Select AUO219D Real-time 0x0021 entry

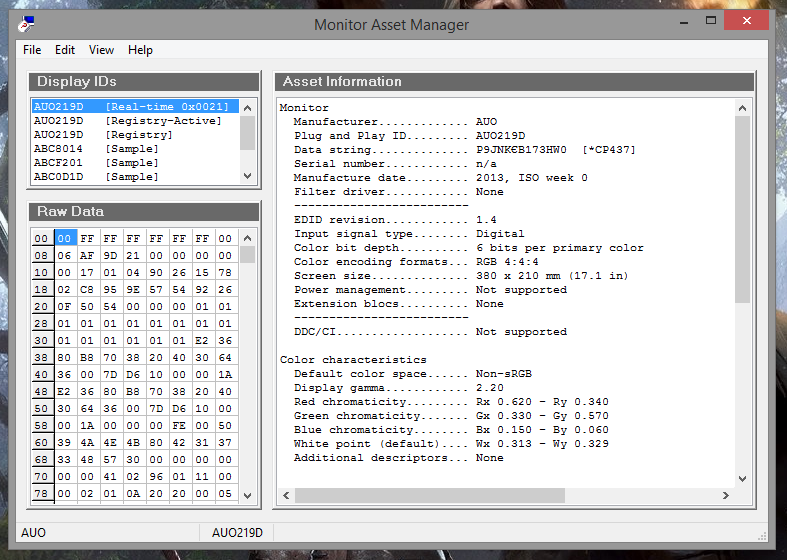coord(135,106)
